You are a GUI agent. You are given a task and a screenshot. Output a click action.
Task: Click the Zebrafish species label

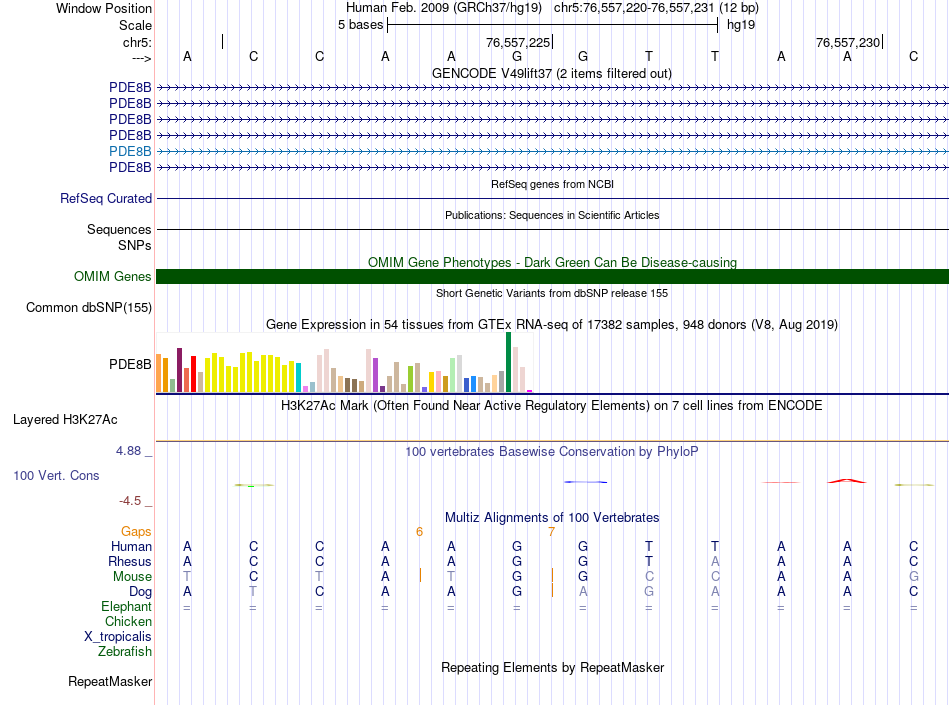125,652
